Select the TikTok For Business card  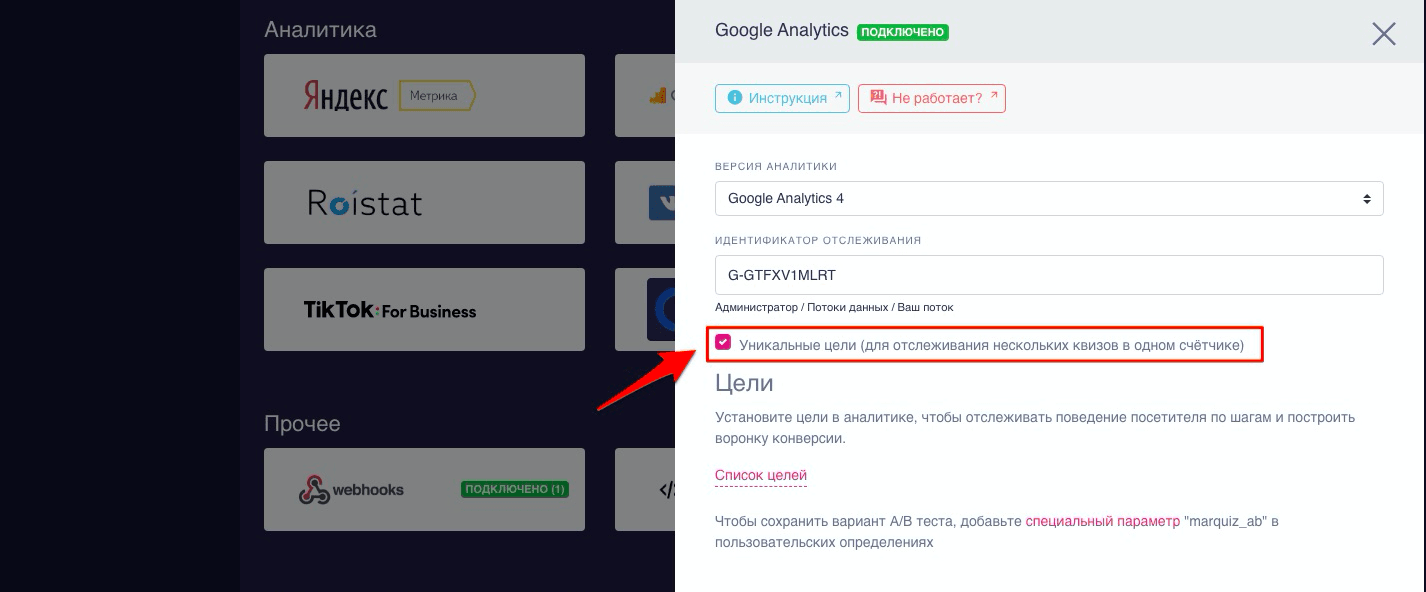(x=424, y=309)
